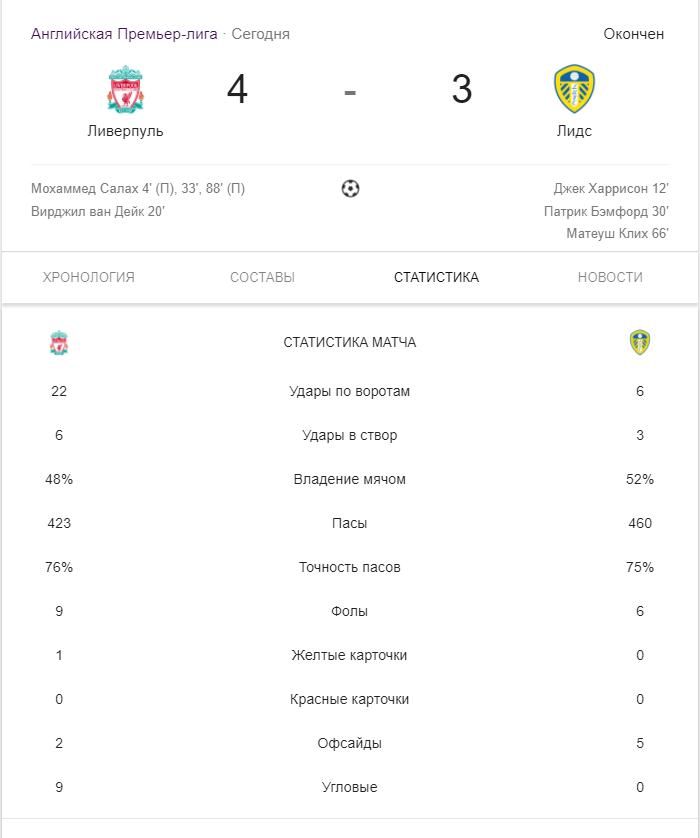
Task: Click Джек Харрисон scorer entry
Action: coord(610,189)
